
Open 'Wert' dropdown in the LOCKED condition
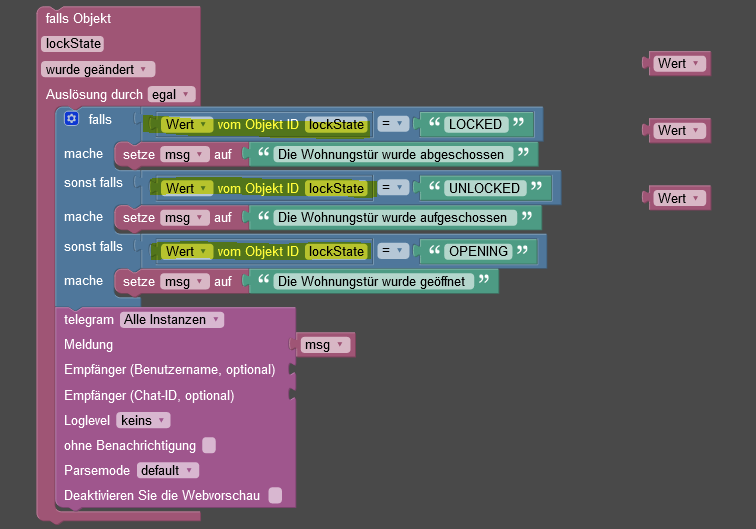point(187,124)
